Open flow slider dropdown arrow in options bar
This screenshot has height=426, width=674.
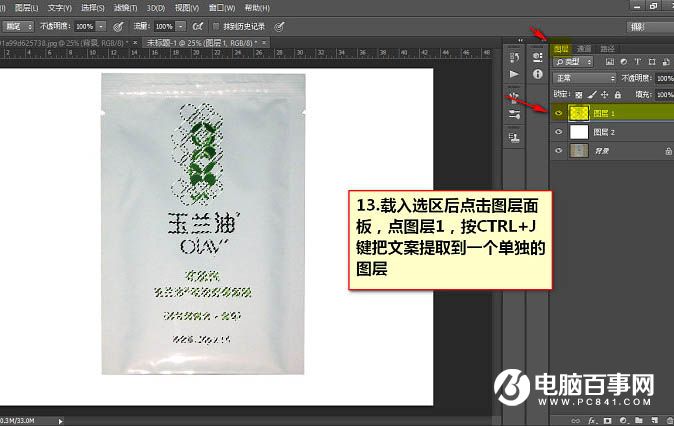coord(181,27)
